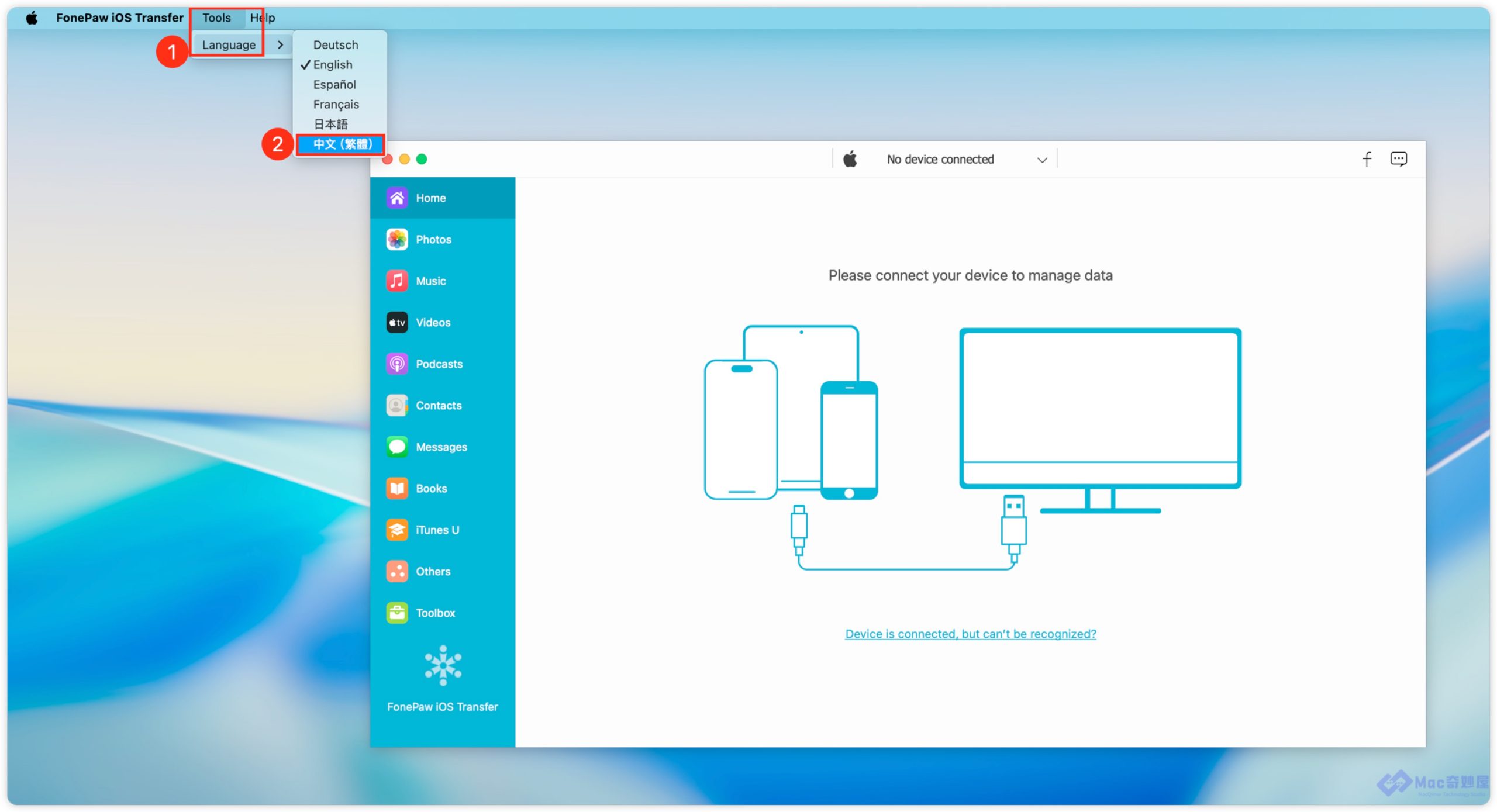The height and width of the screenshot is (812, 1497).
Task: Open the Podcasts sidebar icon
Action: pos(397,364)
